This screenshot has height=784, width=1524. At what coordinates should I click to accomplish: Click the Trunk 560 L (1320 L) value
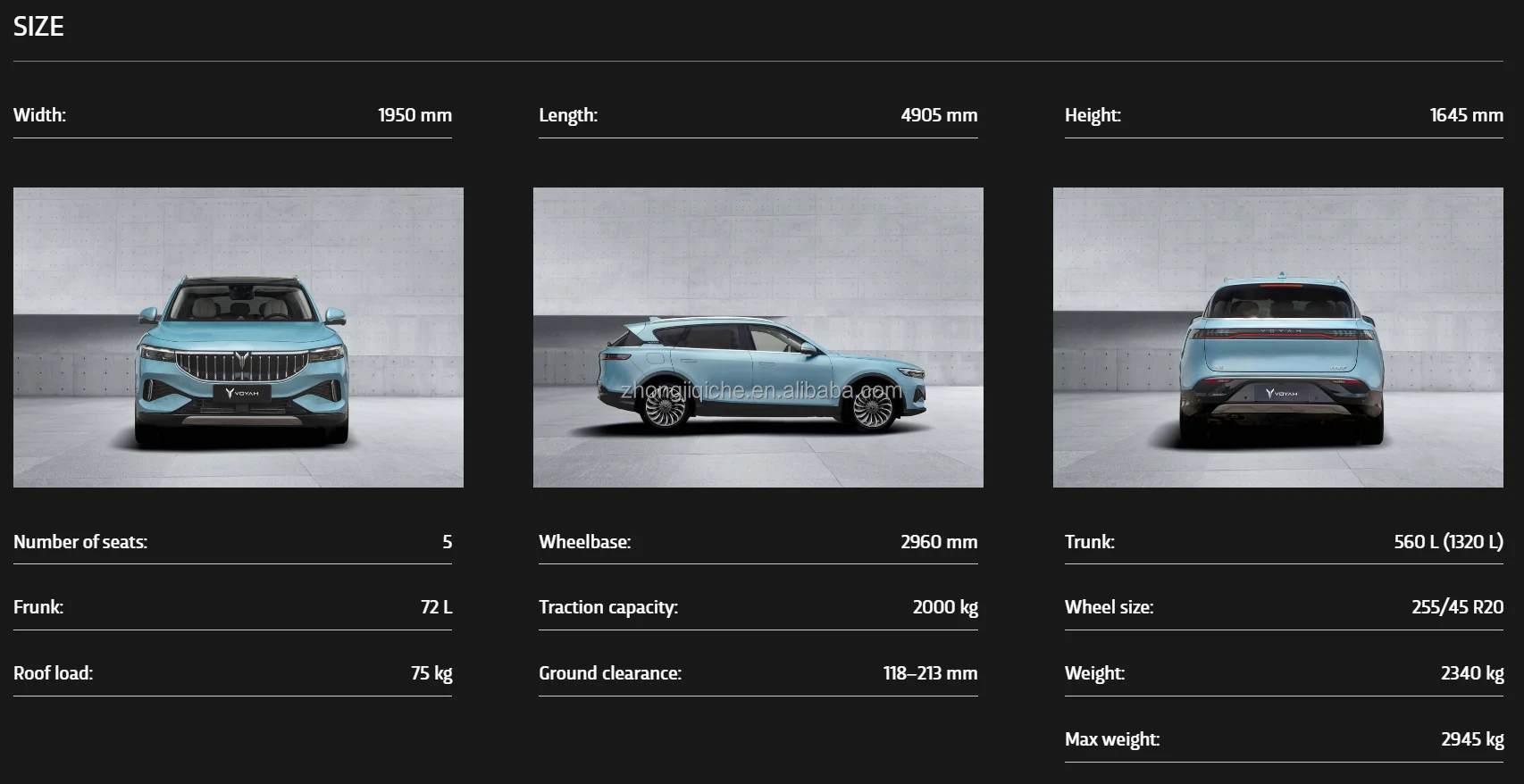1448,542
